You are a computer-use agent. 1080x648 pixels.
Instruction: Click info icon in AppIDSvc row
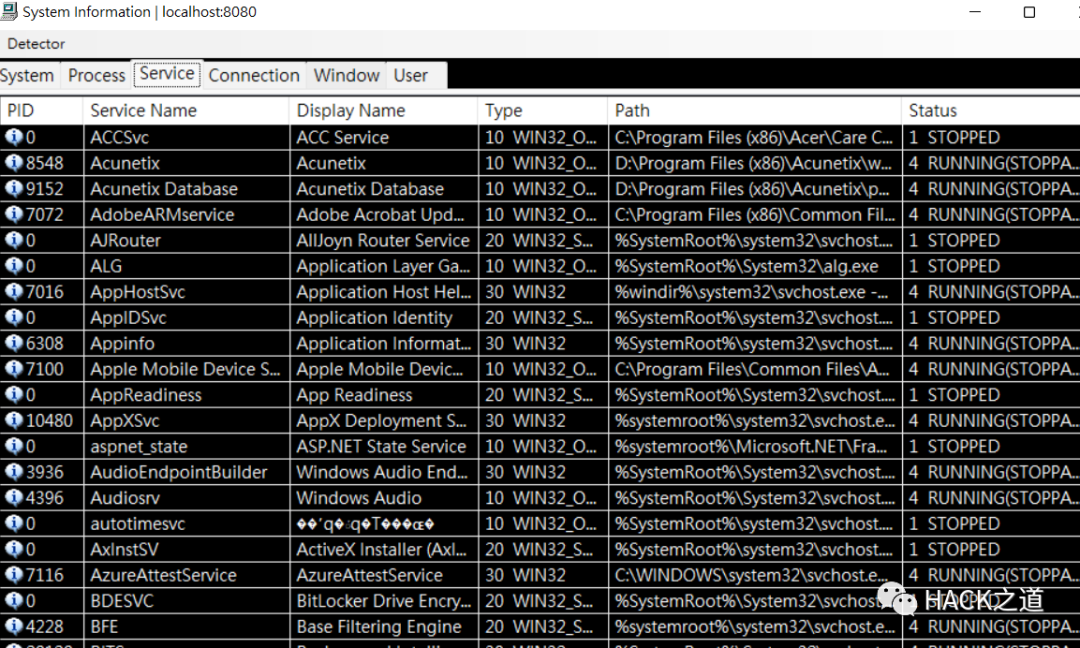coord(14,317)
